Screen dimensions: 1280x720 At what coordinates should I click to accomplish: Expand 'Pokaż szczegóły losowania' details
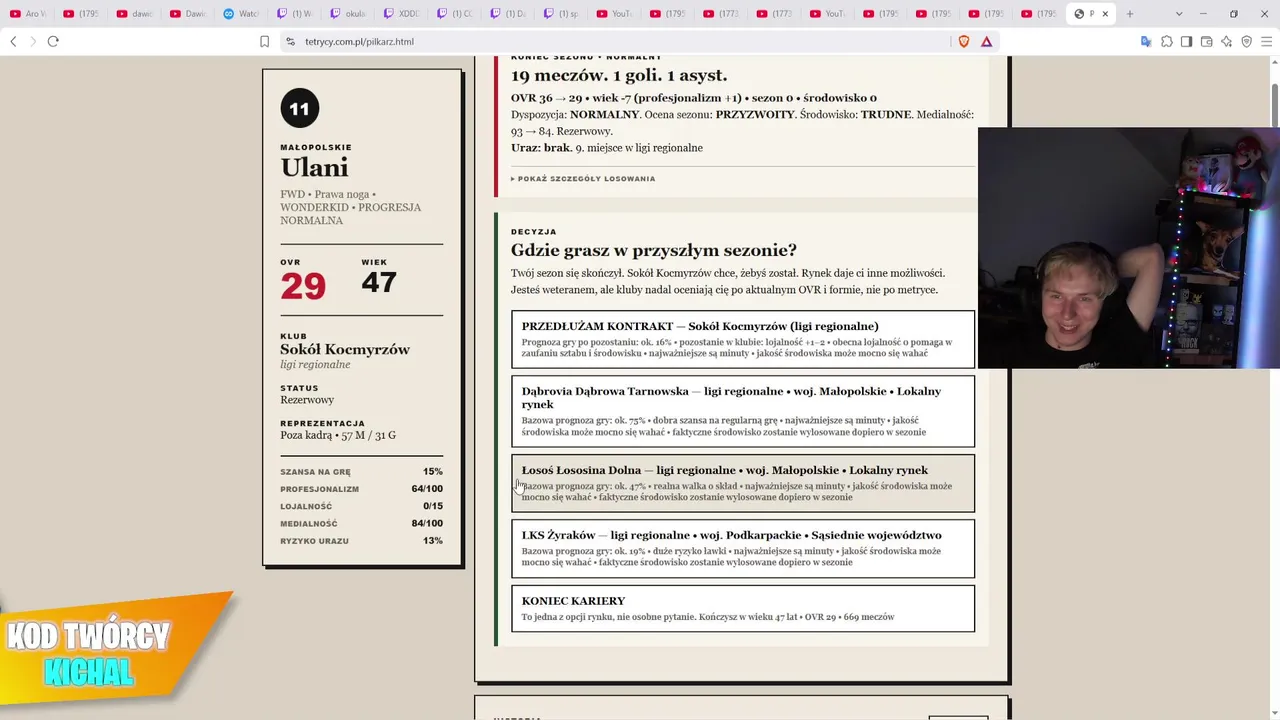583,179
